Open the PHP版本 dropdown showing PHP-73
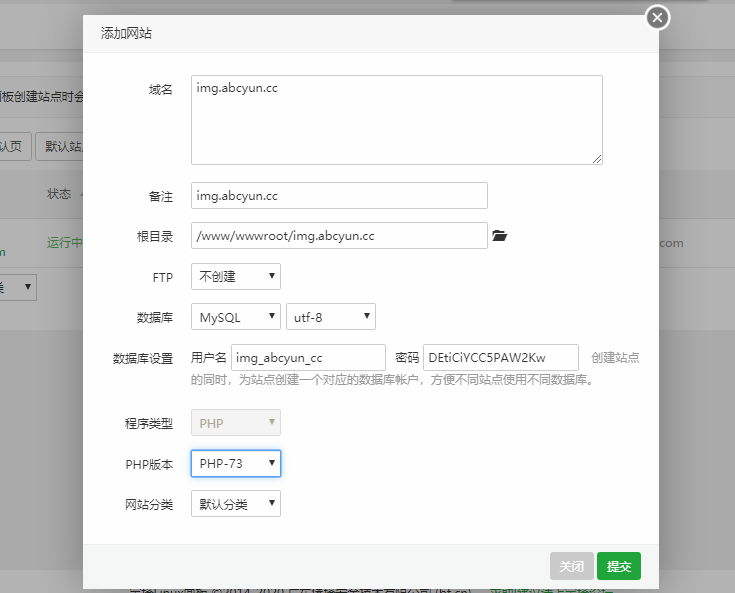Screen dimensions: 735x593 (x=236, y=464)
